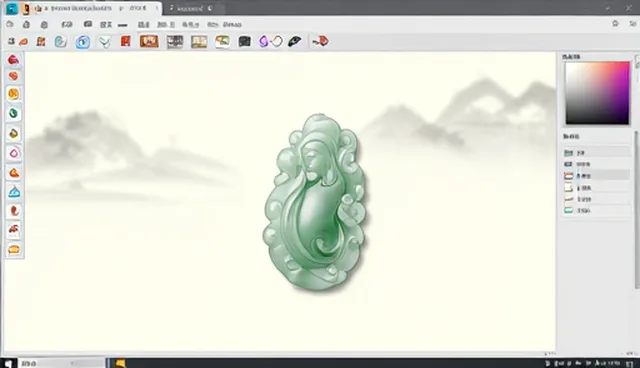
Task: Open the yellow app icon on the taskbar
Action: click(120, 363)
